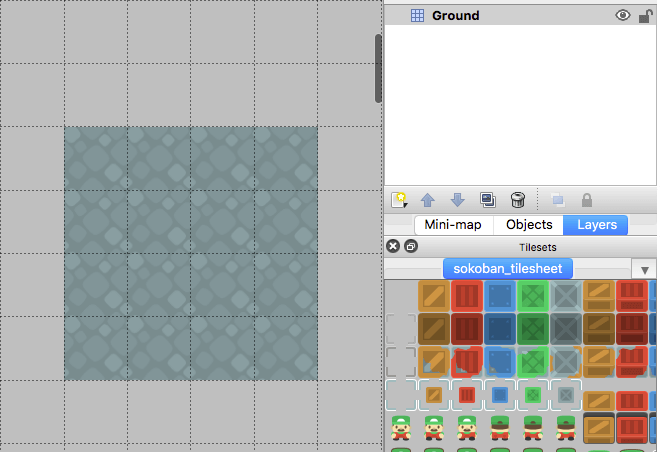
Task: Toggle show/hide other layers icon
Action: coord(558,200)
